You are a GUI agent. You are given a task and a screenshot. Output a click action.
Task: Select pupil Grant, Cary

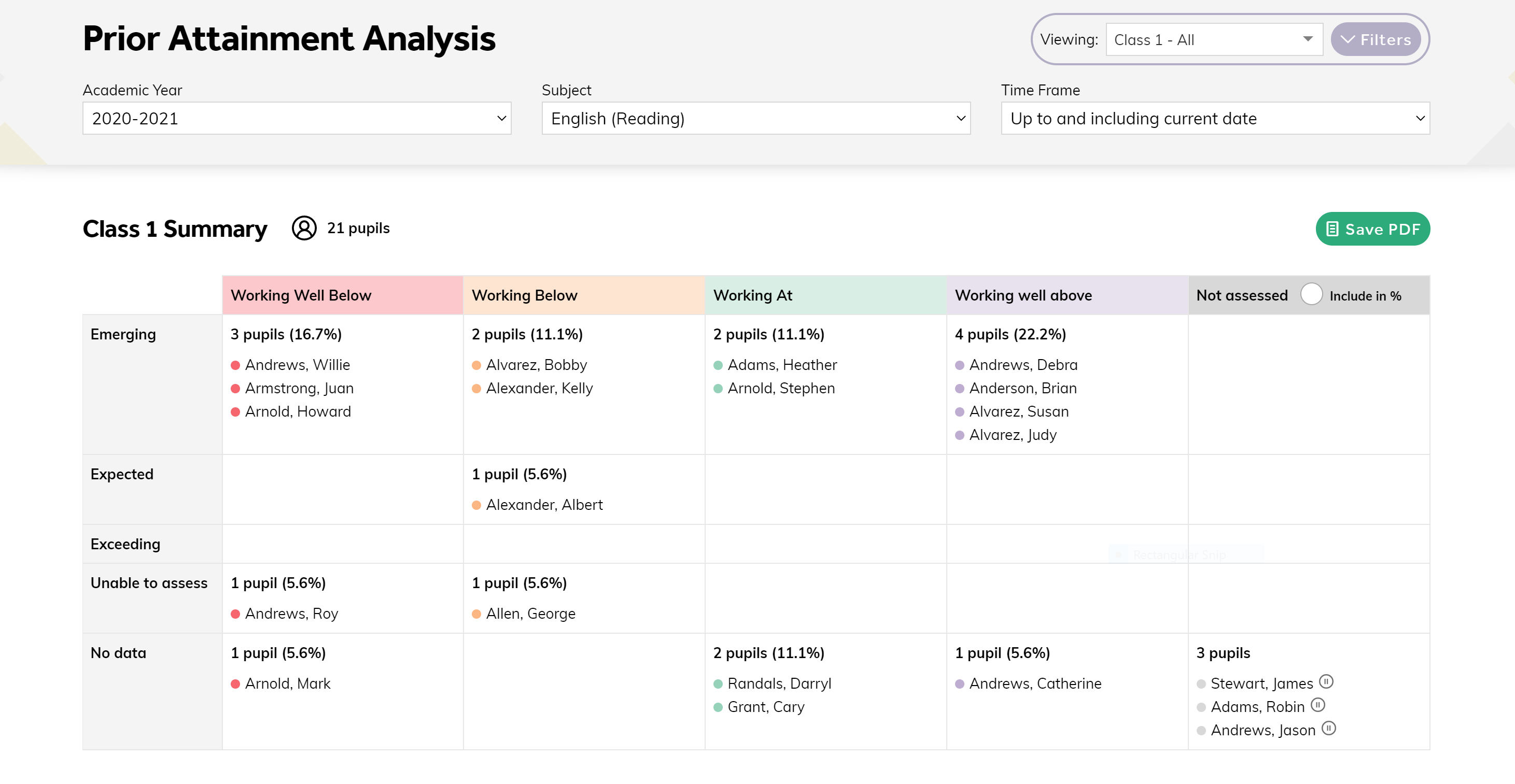point(766,706)
